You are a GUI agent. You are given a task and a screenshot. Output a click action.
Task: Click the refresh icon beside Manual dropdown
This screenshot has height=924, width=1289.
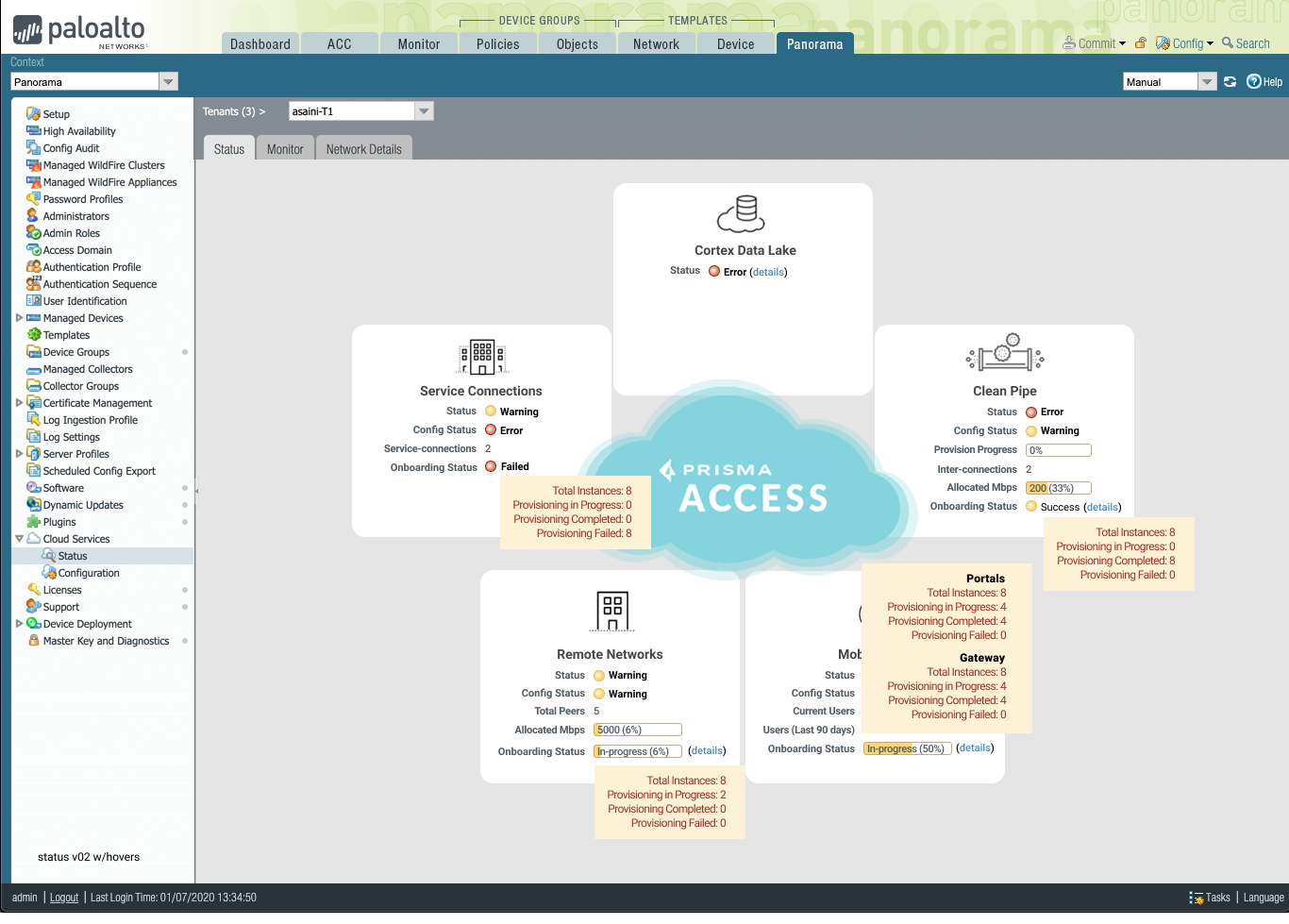click(x=1230, y=82)
